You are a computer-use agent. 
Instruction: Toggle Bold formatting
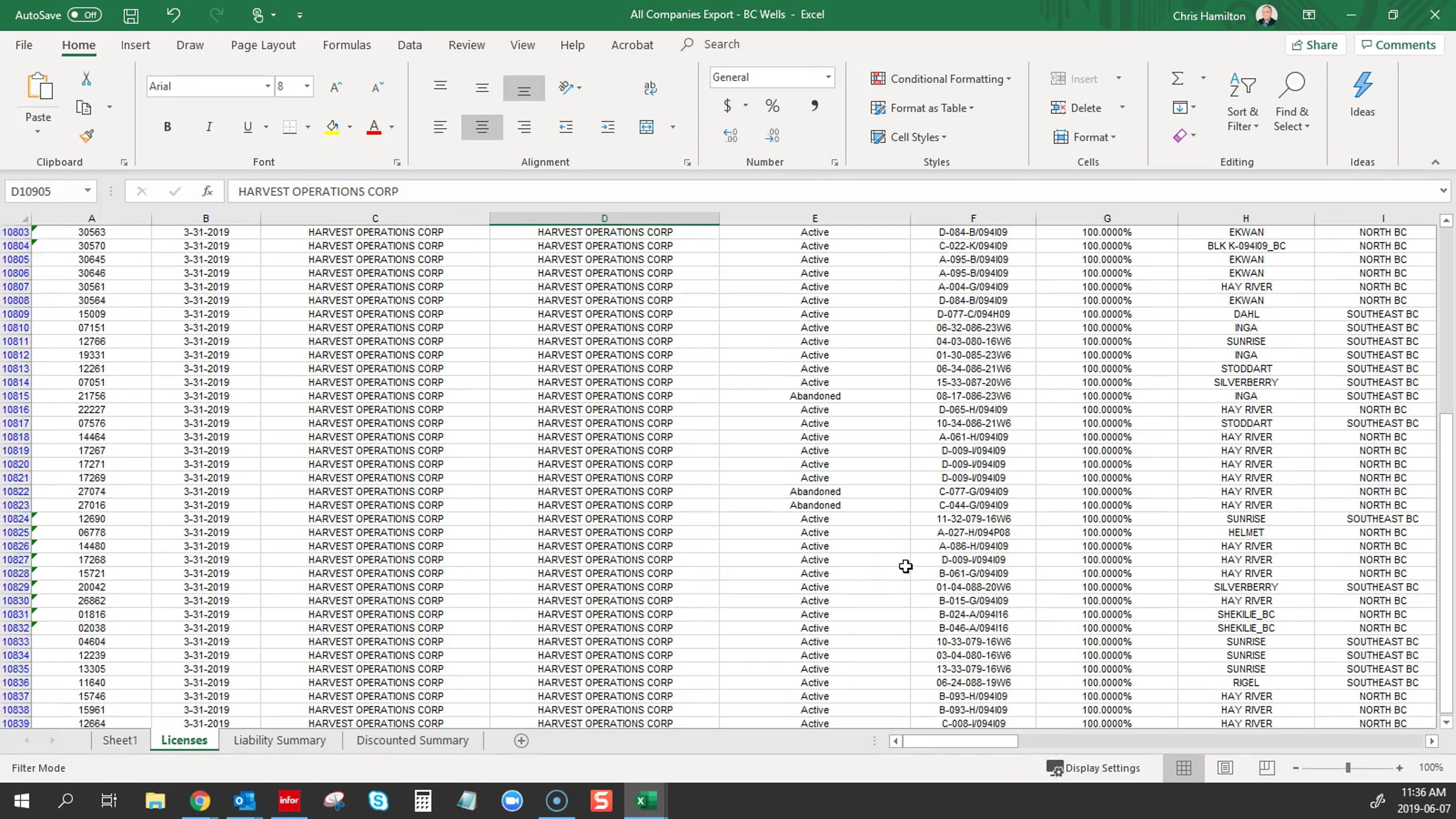tap(167, 127)
